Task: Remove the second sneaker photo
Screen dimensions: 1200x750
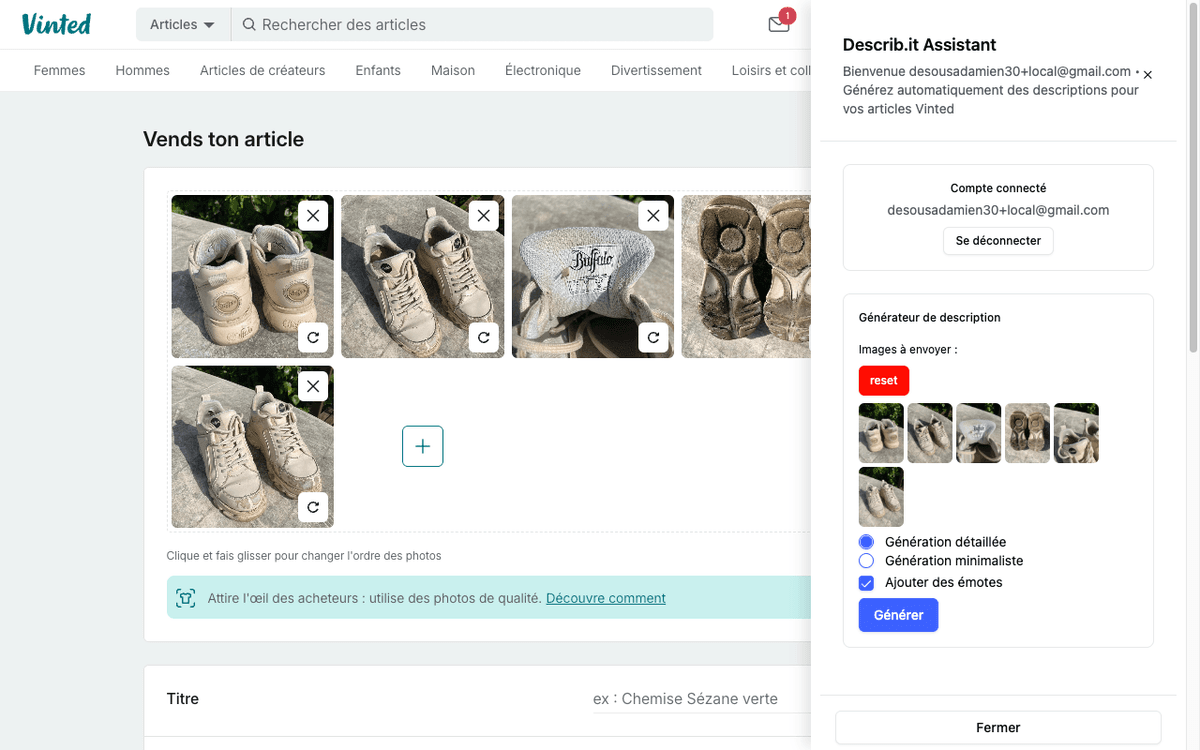Action: [x=483, y=215]
